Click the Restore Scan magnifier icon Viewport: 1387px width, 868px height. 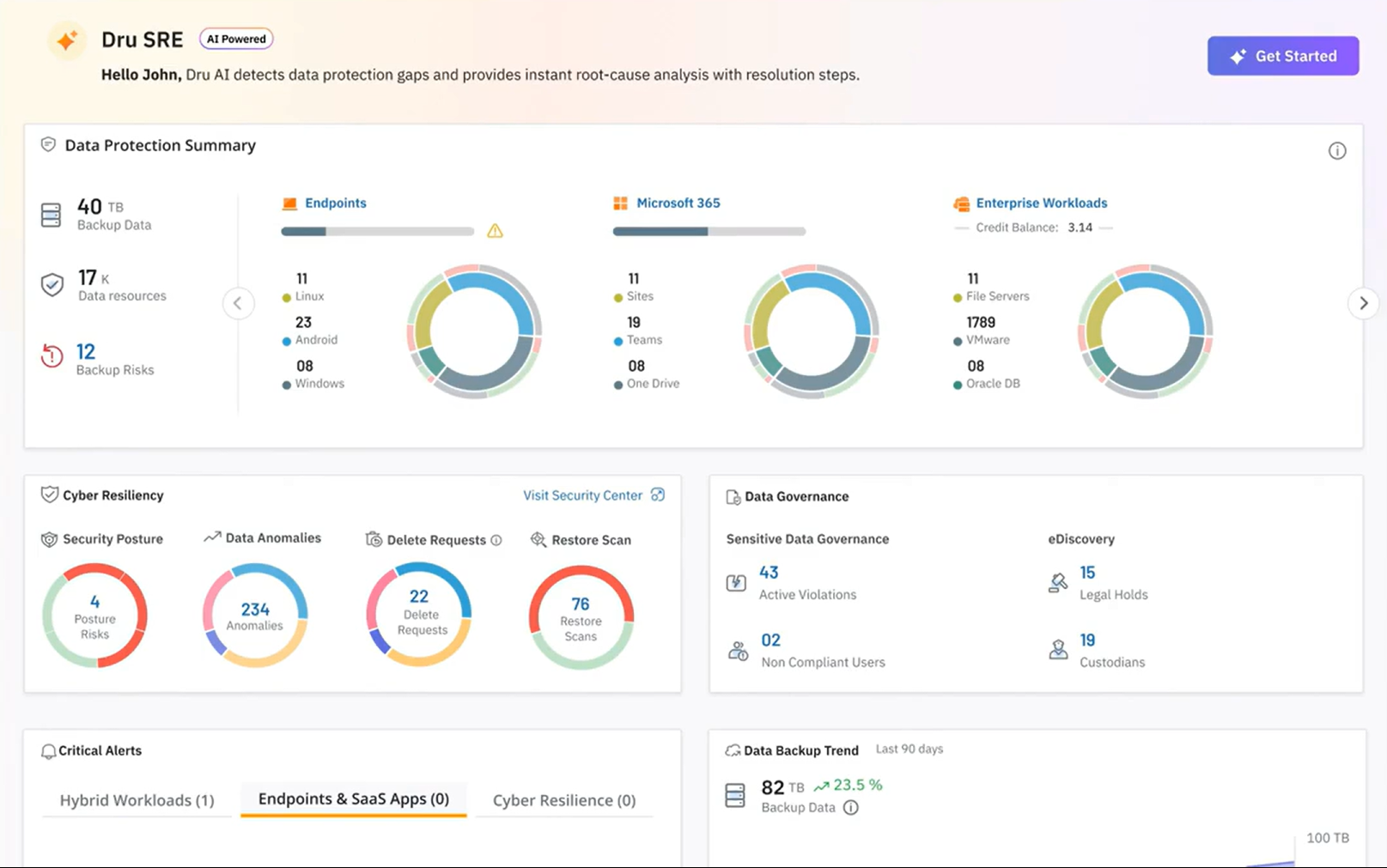(x=538, y=539)
